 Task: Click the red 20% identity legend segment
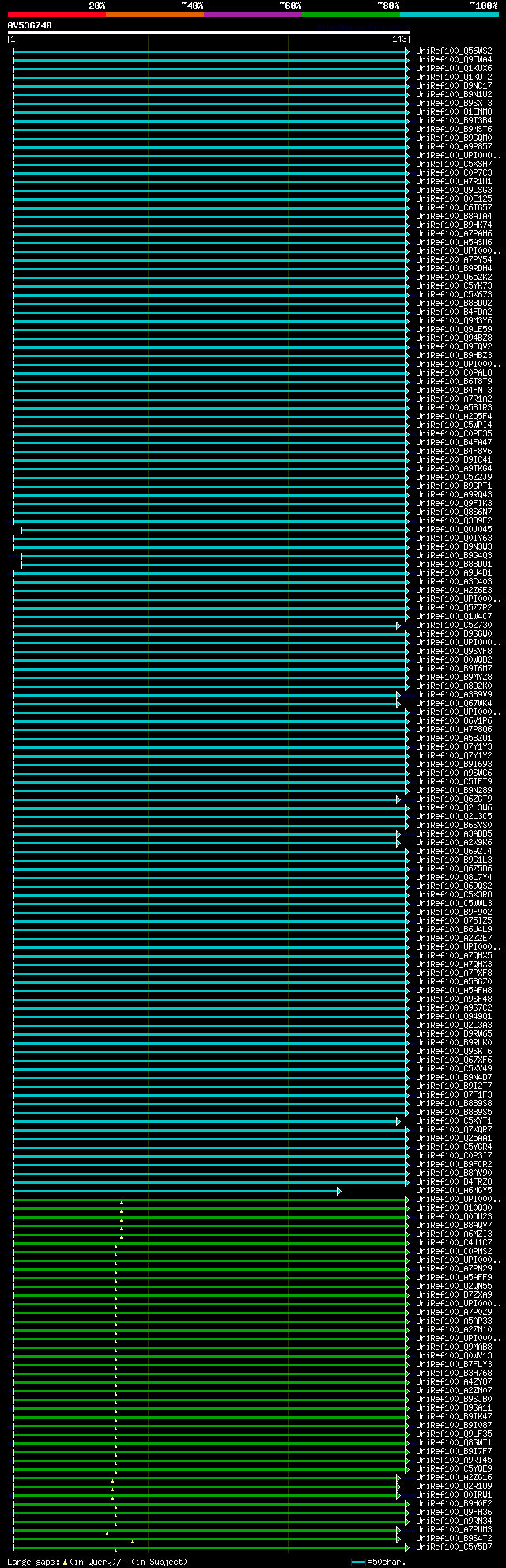pyautogui.click(x=56, y=14)
